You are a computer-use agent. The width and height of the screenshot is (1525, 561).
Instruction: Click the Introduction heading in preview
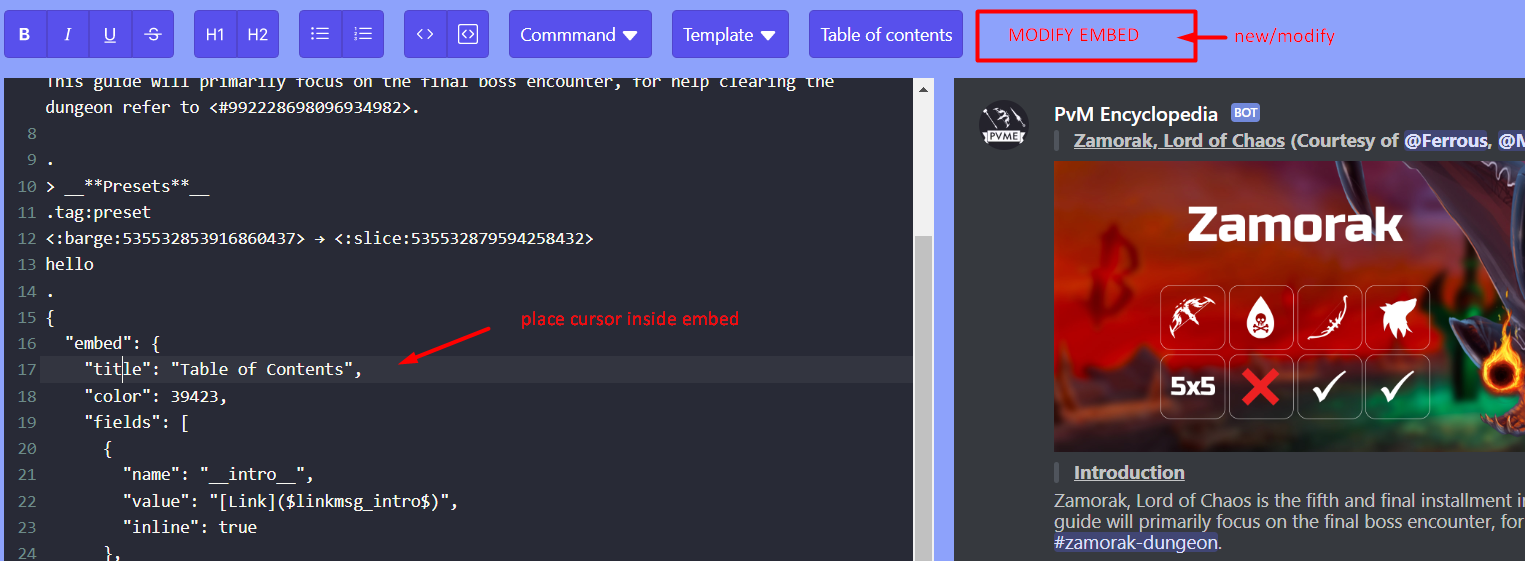coord(1129,472)
